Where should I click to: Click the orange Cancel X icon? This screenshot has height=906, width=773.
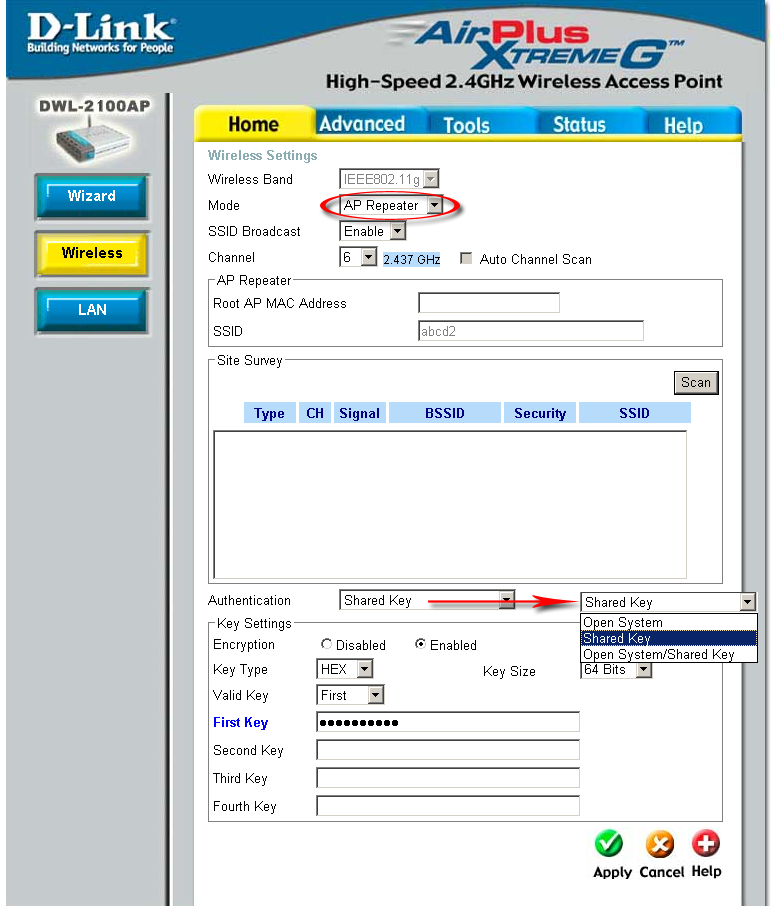(660, 845)
